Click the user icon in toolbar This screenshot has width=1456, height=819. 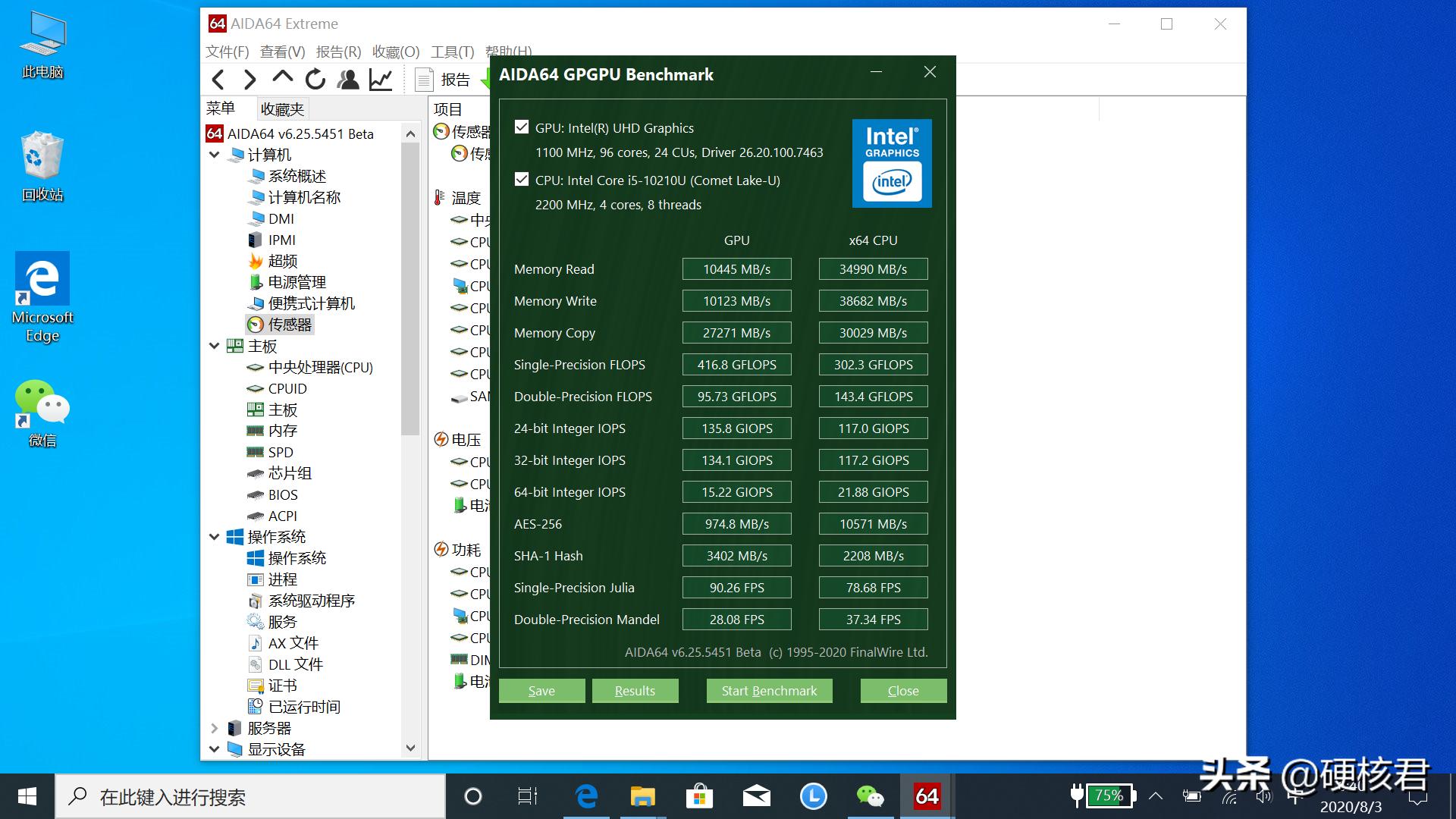point(348,79)
